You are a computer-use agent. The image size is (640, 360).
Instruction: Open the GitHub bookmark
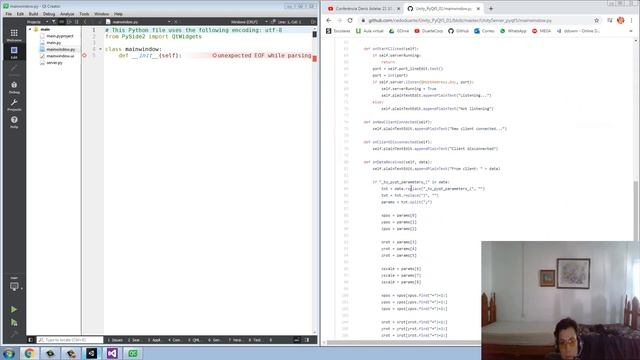coord(458,31)
